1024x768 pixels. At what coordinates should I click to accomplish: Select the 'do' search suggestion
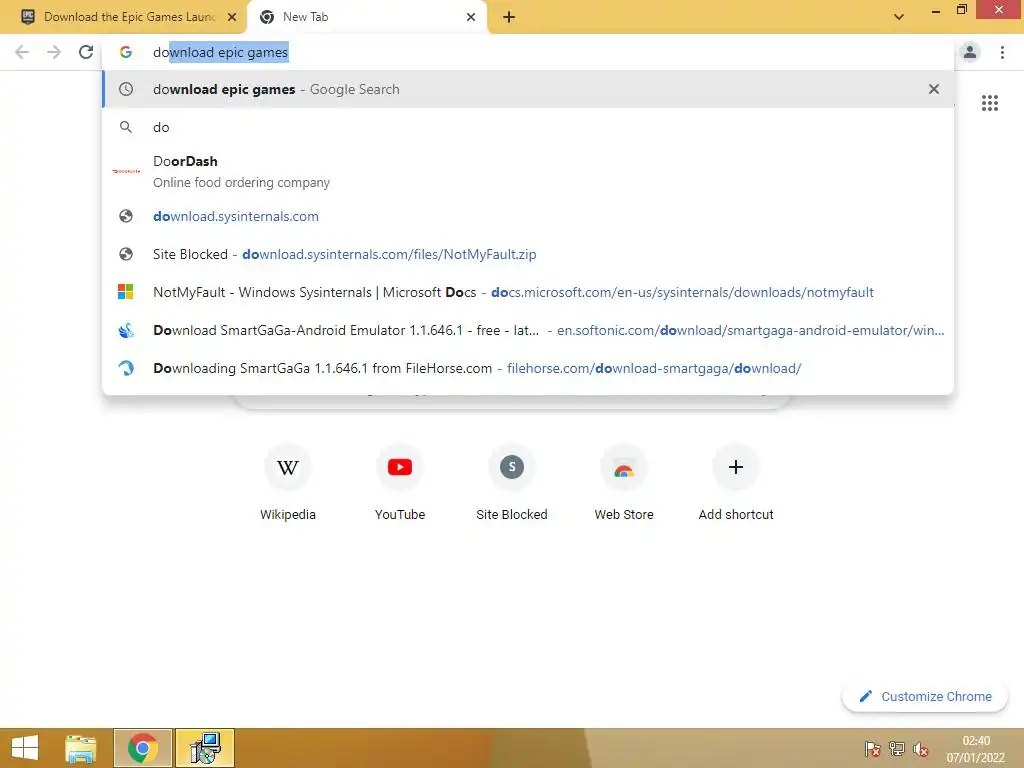528,127
